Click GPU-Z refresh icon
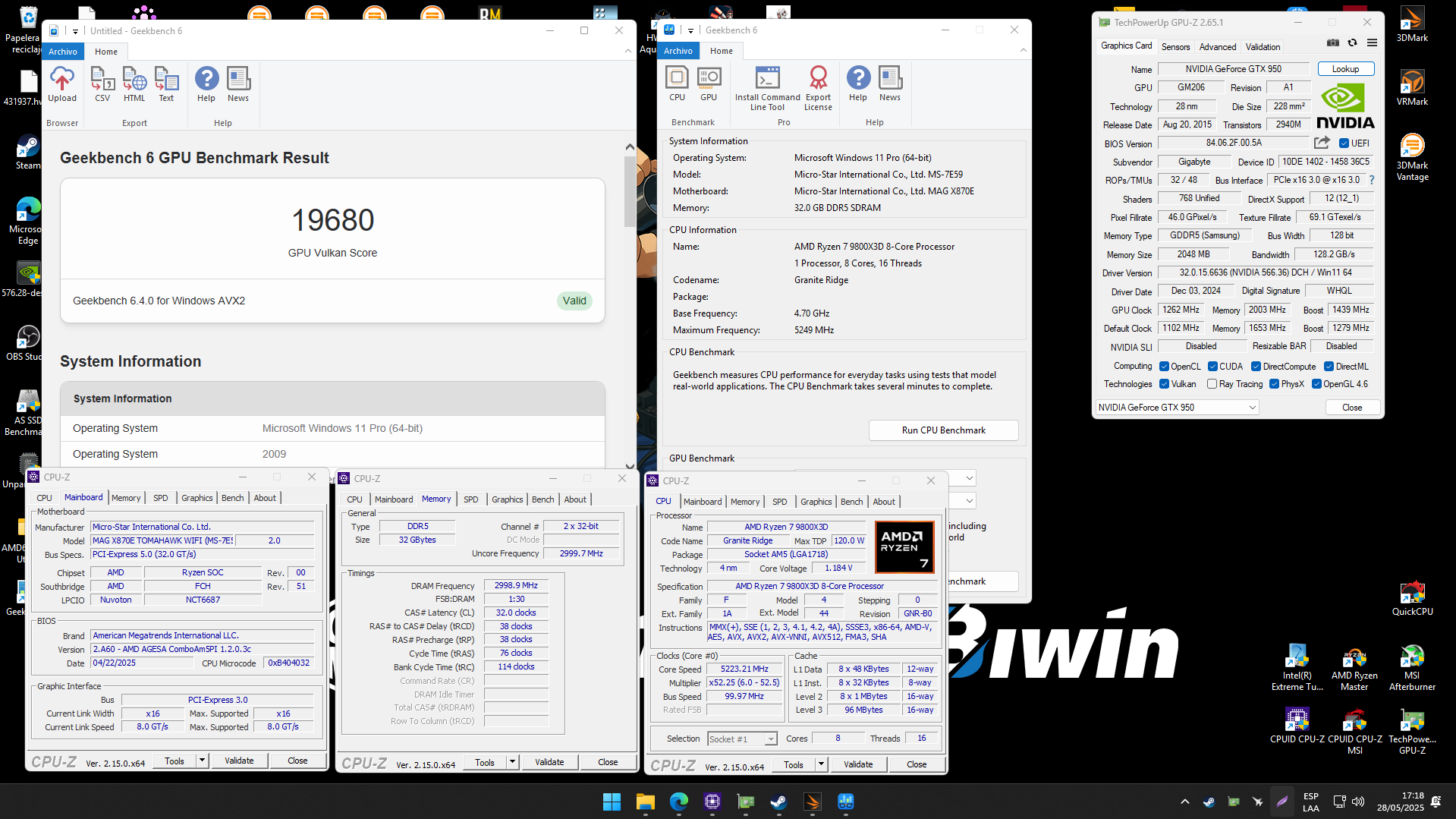This screenshot has width=1456, height=819. pos(1352,43)
